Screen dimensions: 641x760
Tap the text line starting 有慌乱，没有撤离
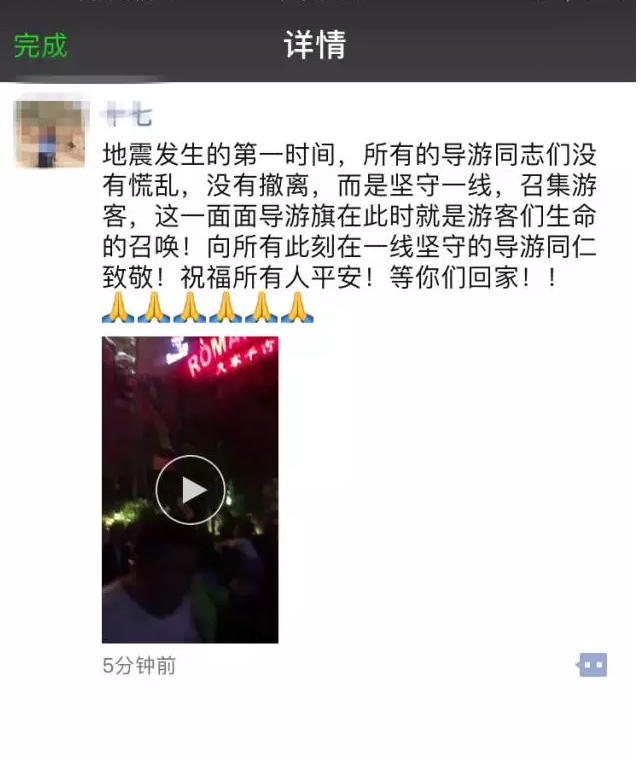[349, 185]
